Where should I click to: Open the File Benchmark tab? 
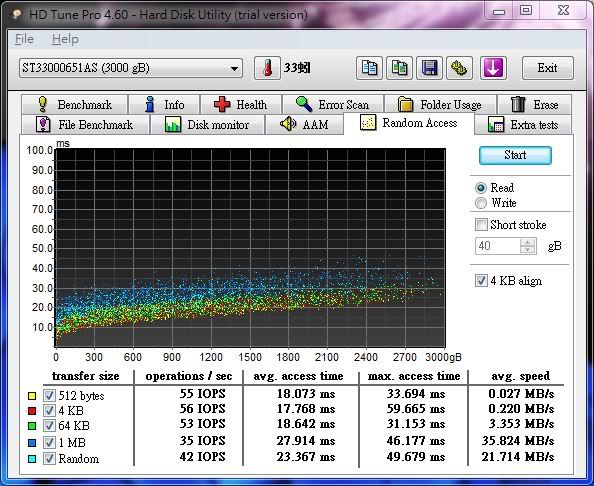(85, 124)
